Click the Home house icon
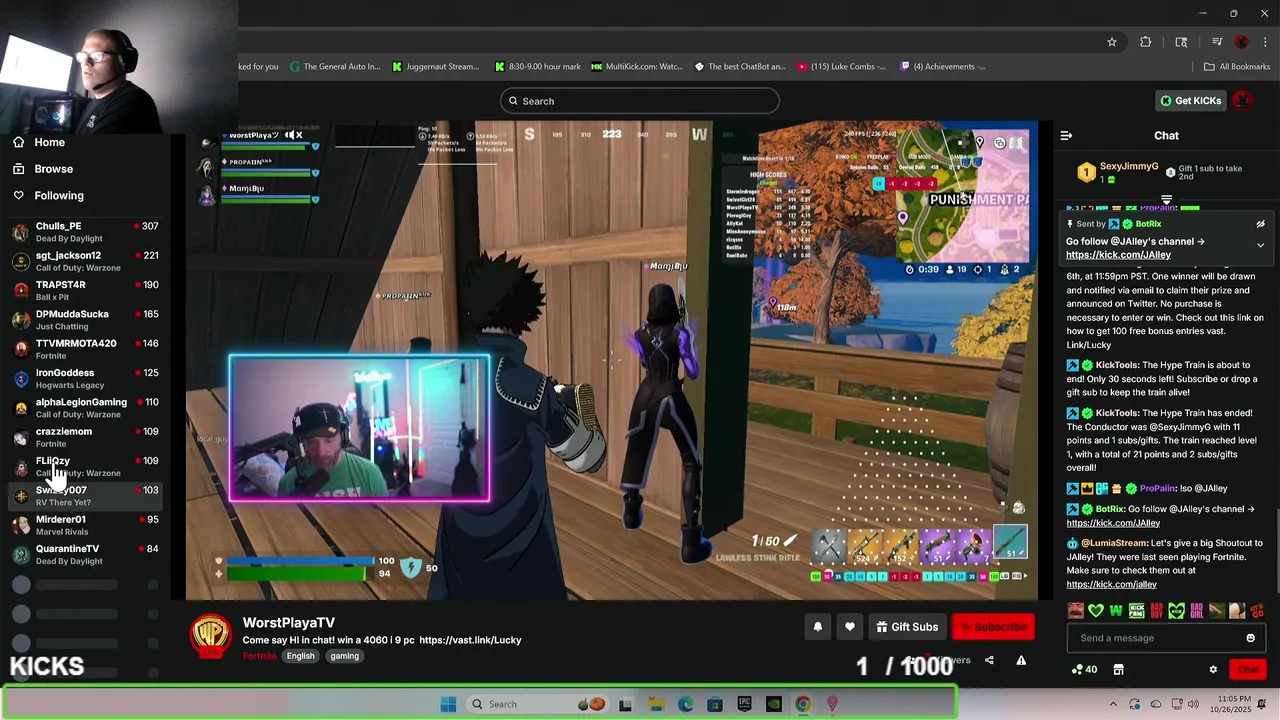The height and width of the screenshot is (720, 1280). 18,142
